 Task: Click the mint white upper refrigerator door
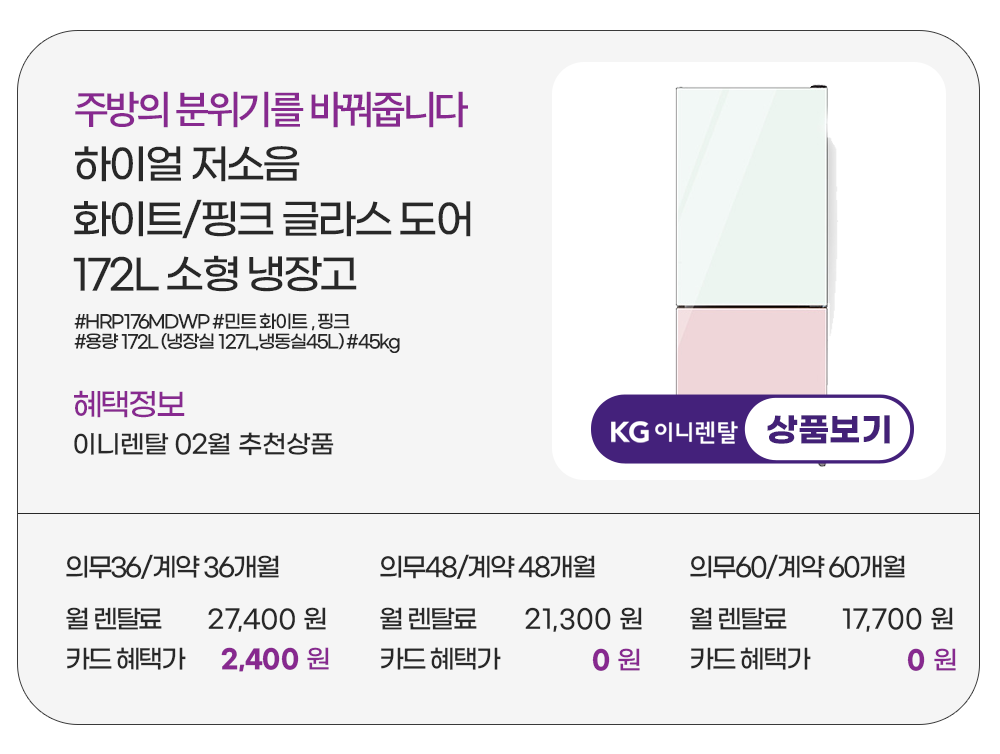(750, 197)
